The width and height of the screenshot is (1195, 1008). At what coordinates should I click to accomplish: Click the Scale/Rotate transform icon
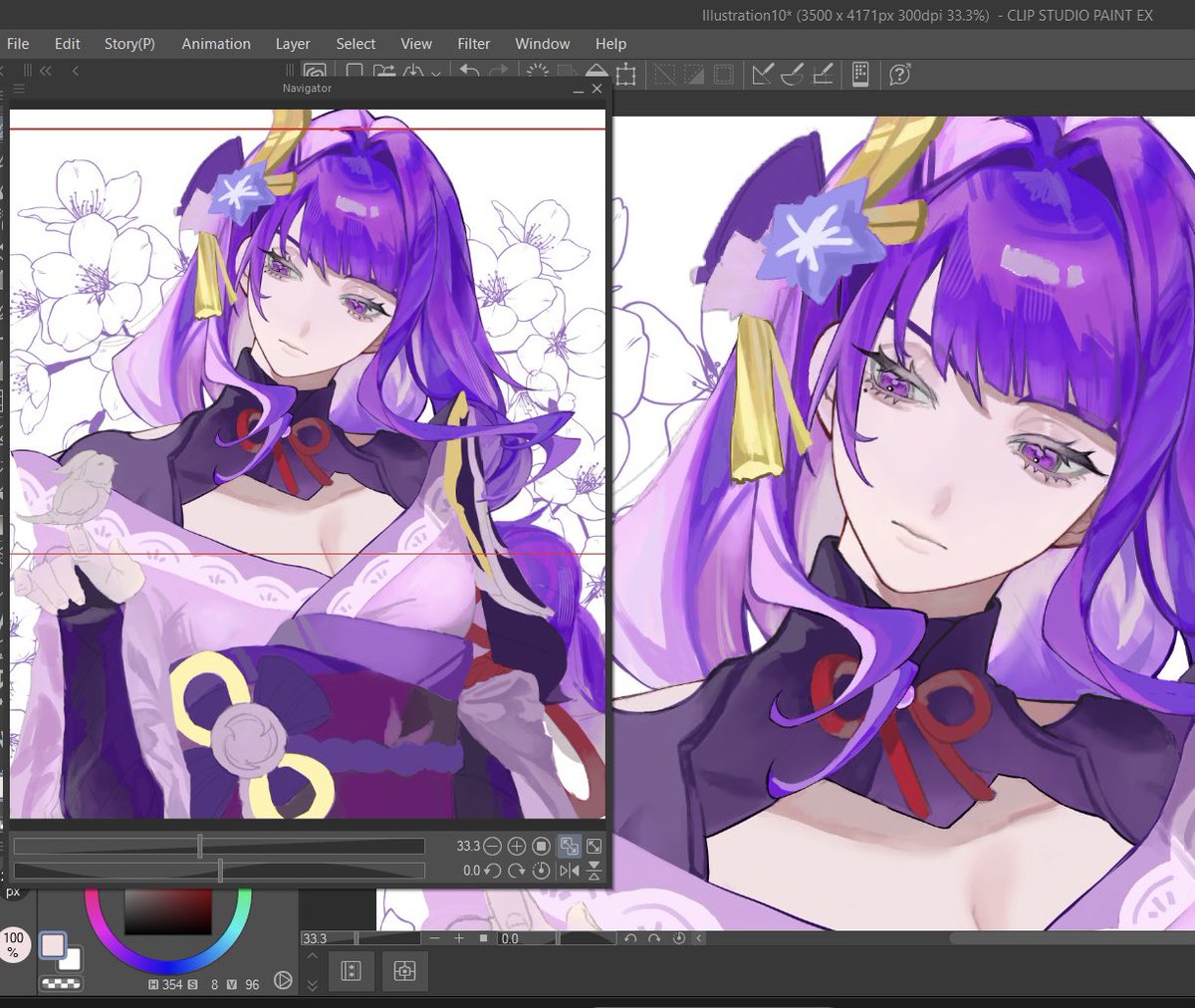[x=625, y=74]
